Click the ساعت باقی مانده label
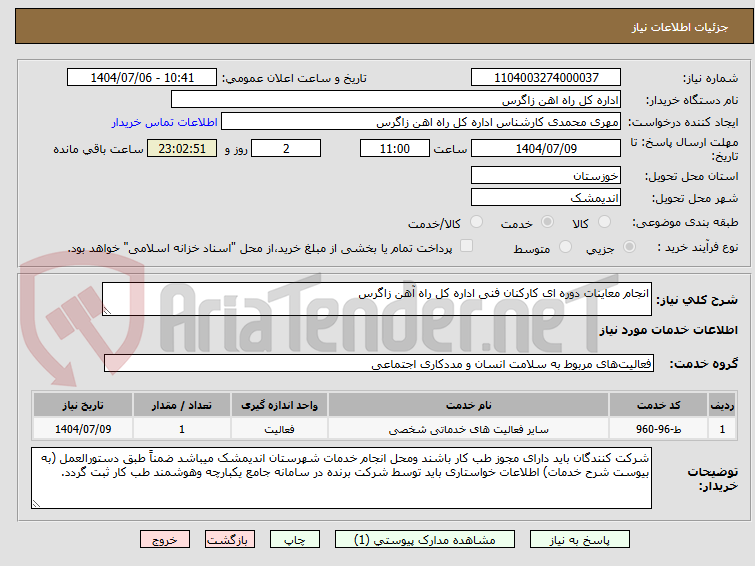Image resolution: width=755 pixels, height=566 pixels. coord(98,149)
